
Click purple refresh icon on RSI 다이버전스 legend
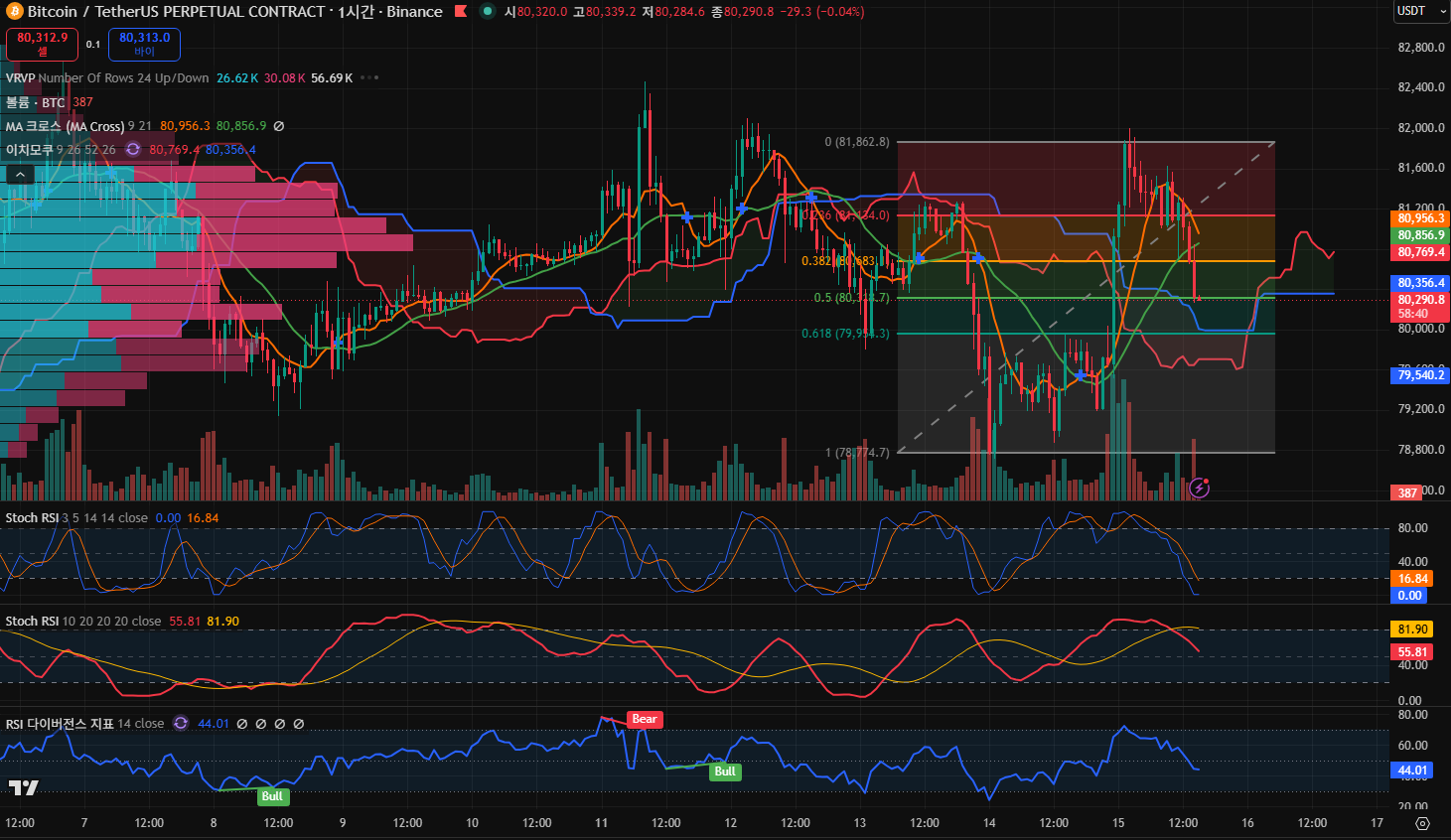click(181, 724)
